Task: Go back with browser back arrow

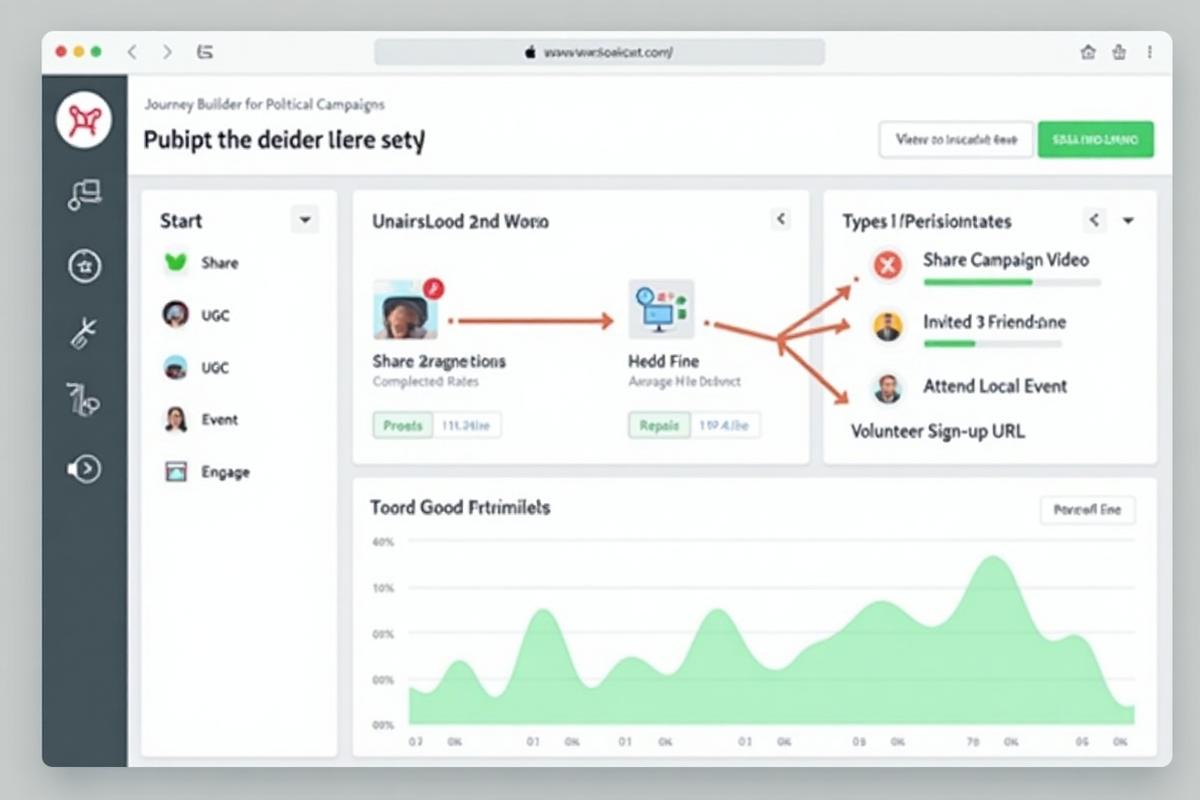Action: 132,52
